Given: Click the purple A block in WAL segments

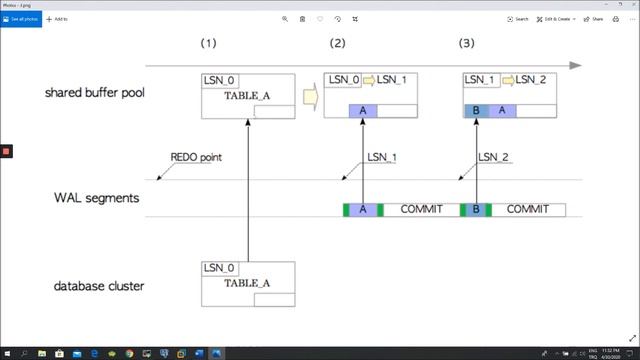Looking at the screenshot, I should (363, 209).
